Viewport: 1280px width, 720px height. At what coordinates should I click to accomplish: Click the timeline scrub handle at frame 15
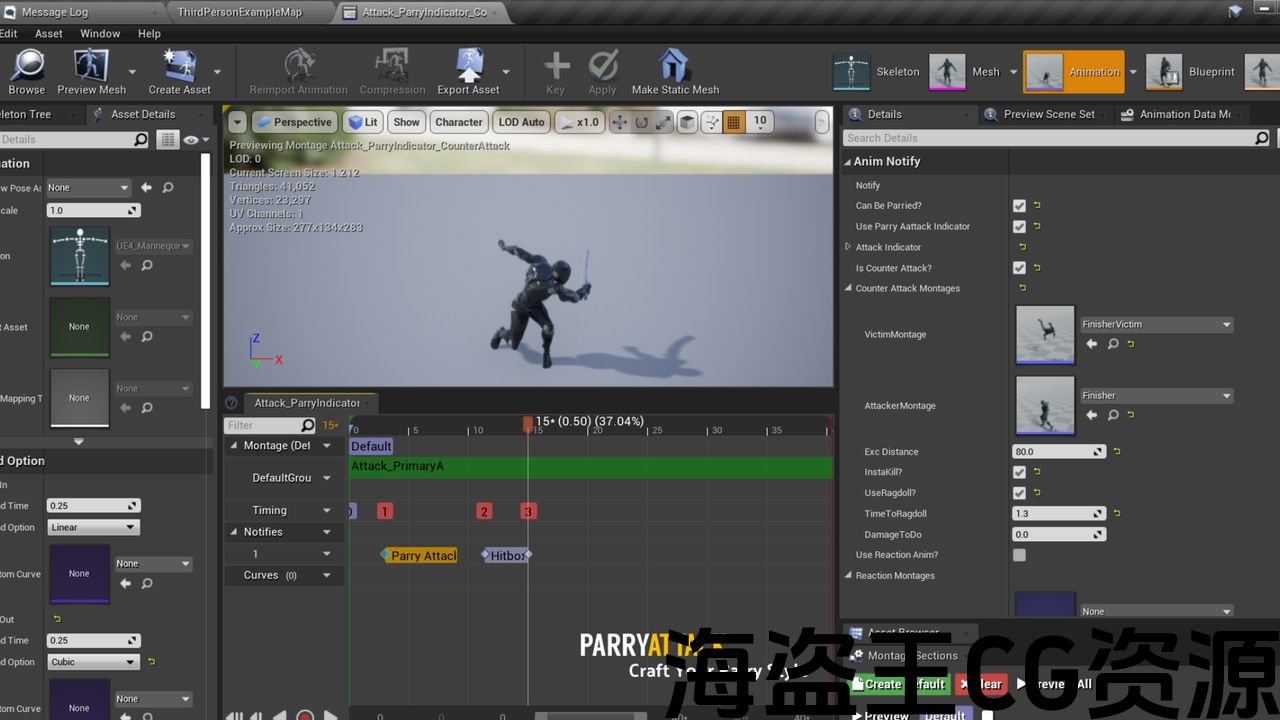[x=528, y=424]
